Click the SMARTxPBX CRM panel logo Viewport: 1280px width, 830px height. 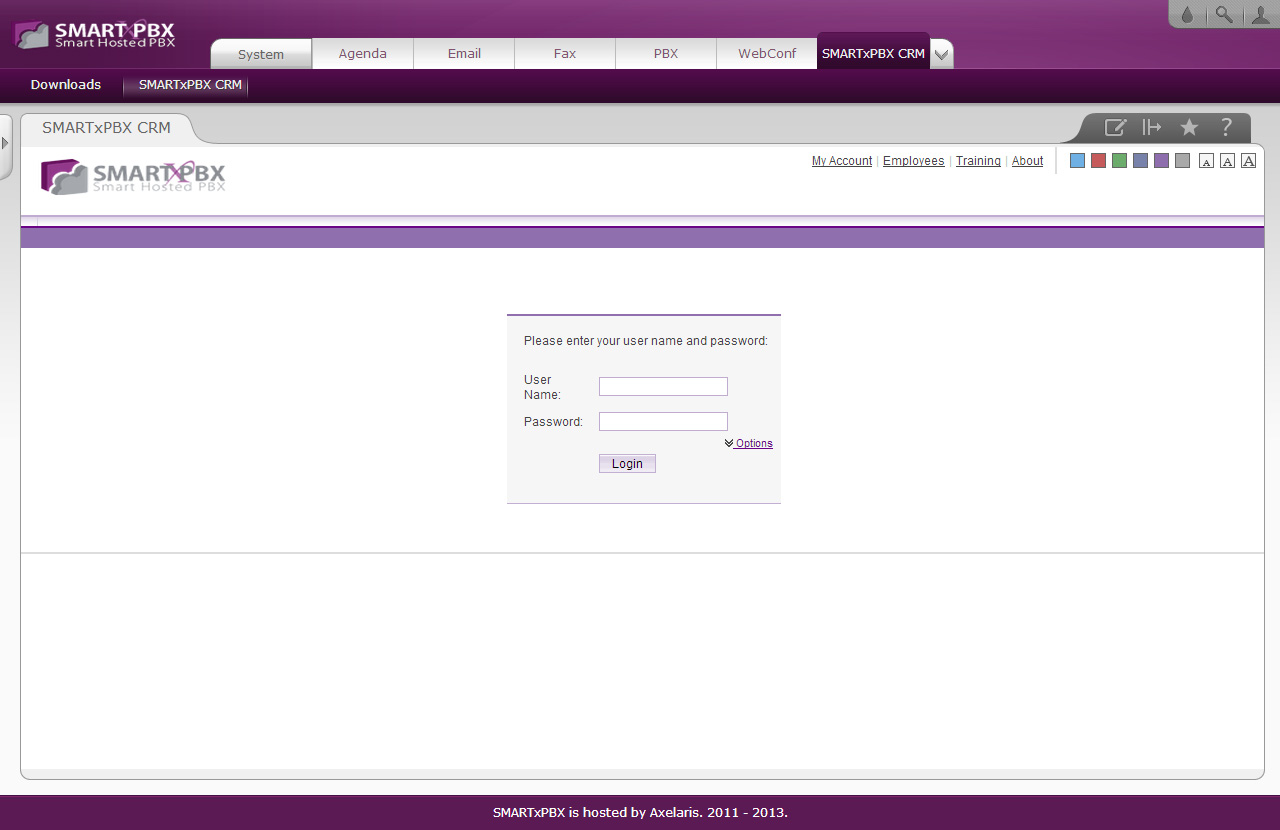(133, 176)
